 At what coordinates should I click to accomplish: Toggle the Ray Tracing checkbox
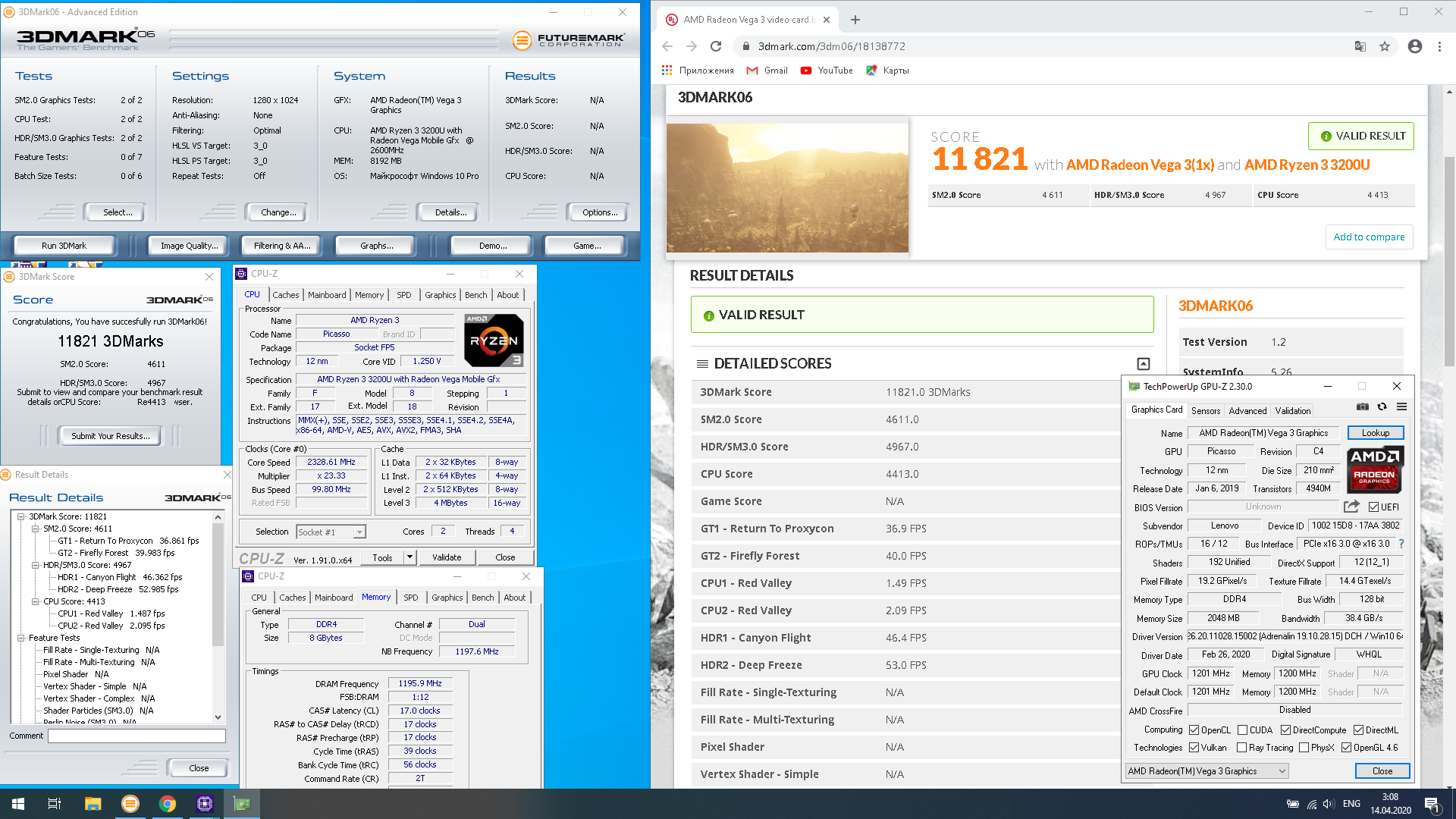click(x=1242, y=748)
